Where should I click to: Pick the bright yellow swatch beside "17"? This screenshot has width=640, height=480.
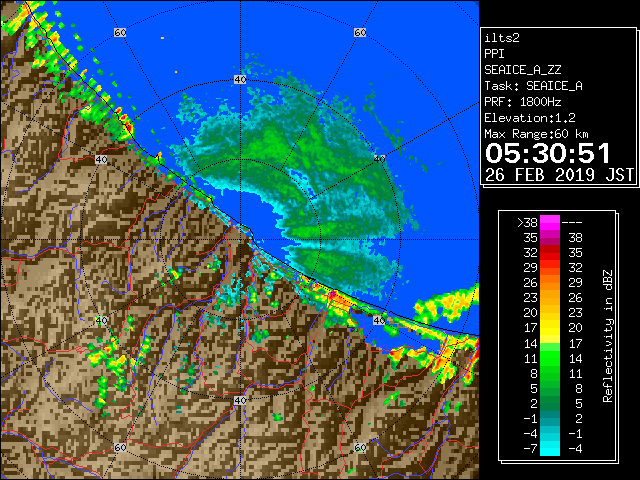[550, 328]
